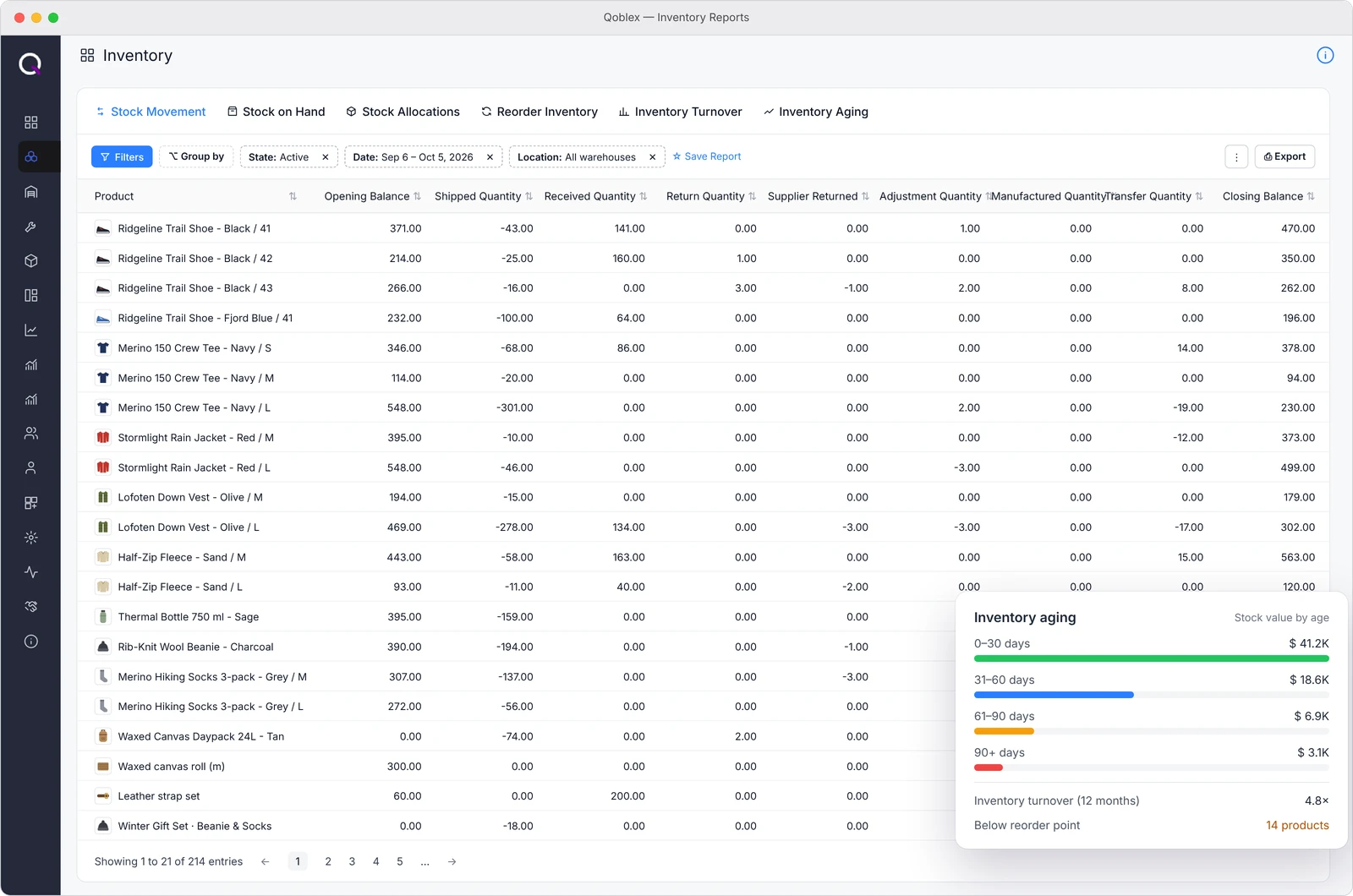Click the info circle icon in sidebar
Image resolution: width=1353 pixels, height=896 pixels.
tap(31, 642)
